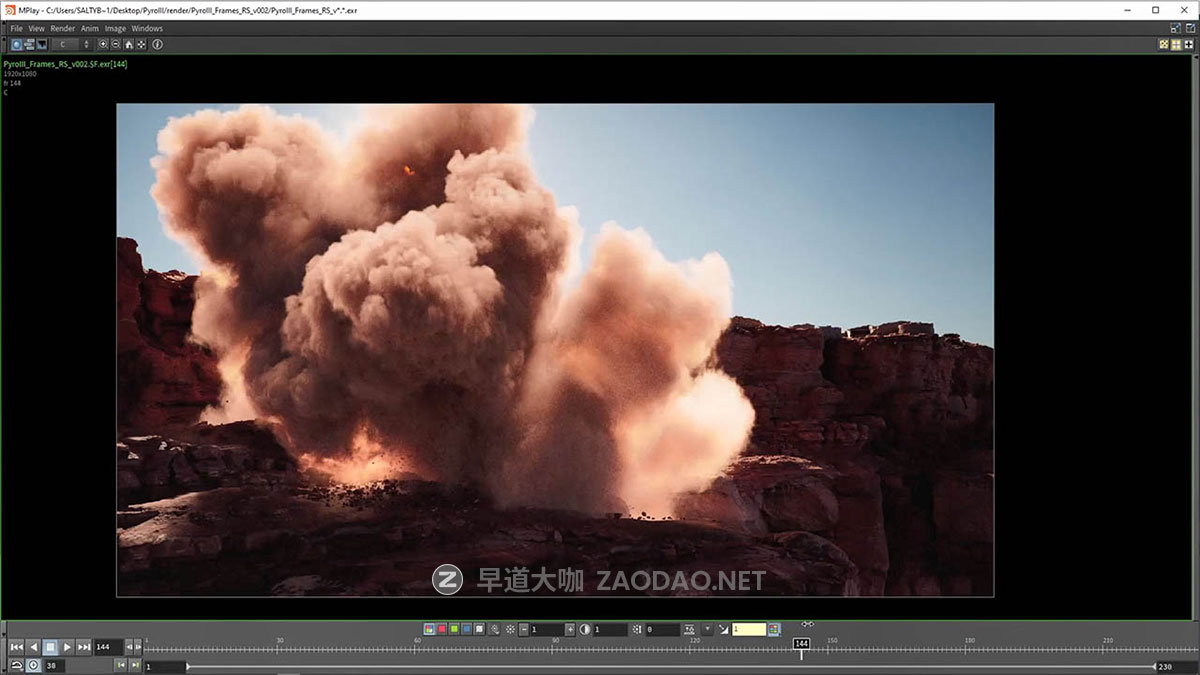Step back one frame
The height and width of the screenshot is (675, 1200).
pos(129,647)
